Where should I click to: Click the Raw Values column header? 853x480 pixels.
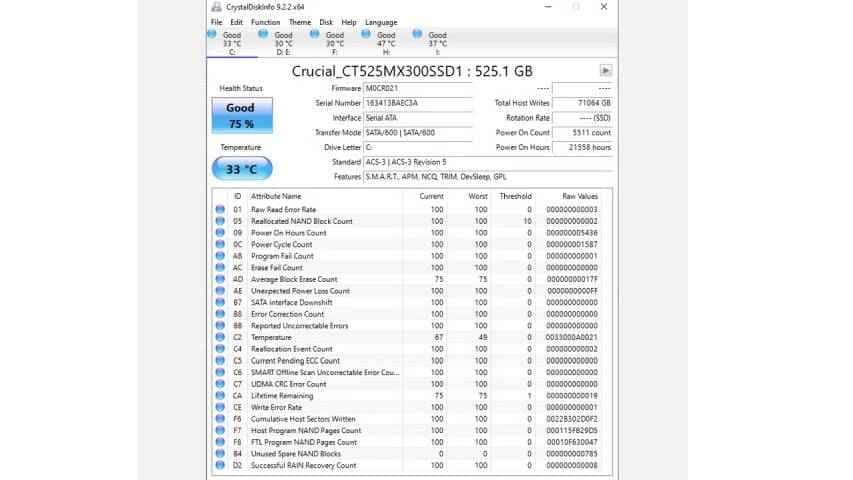[x=580, y=196]
